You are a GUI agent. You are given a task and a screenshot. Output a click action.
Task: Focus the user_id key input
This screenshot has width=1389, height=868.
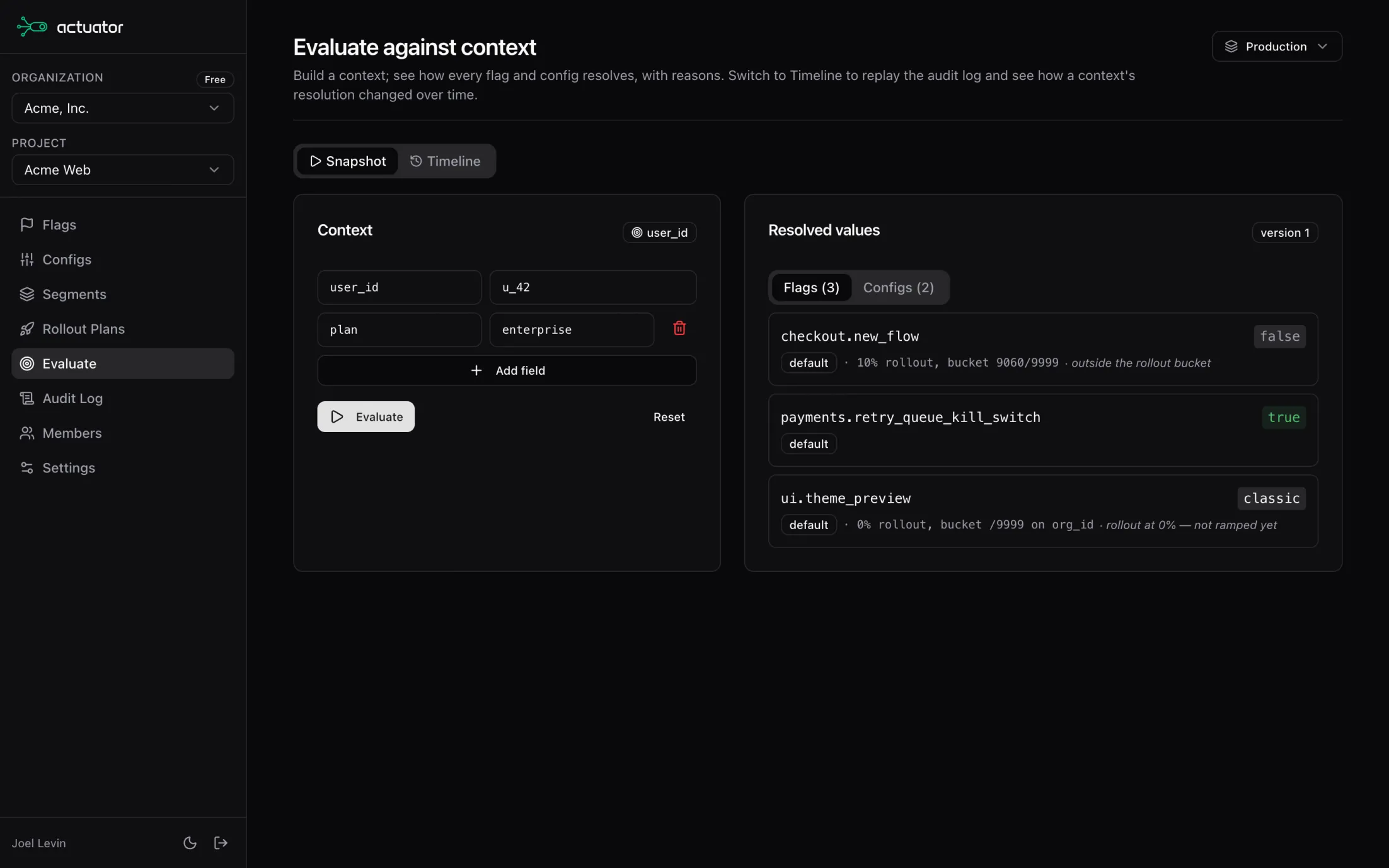400,287
